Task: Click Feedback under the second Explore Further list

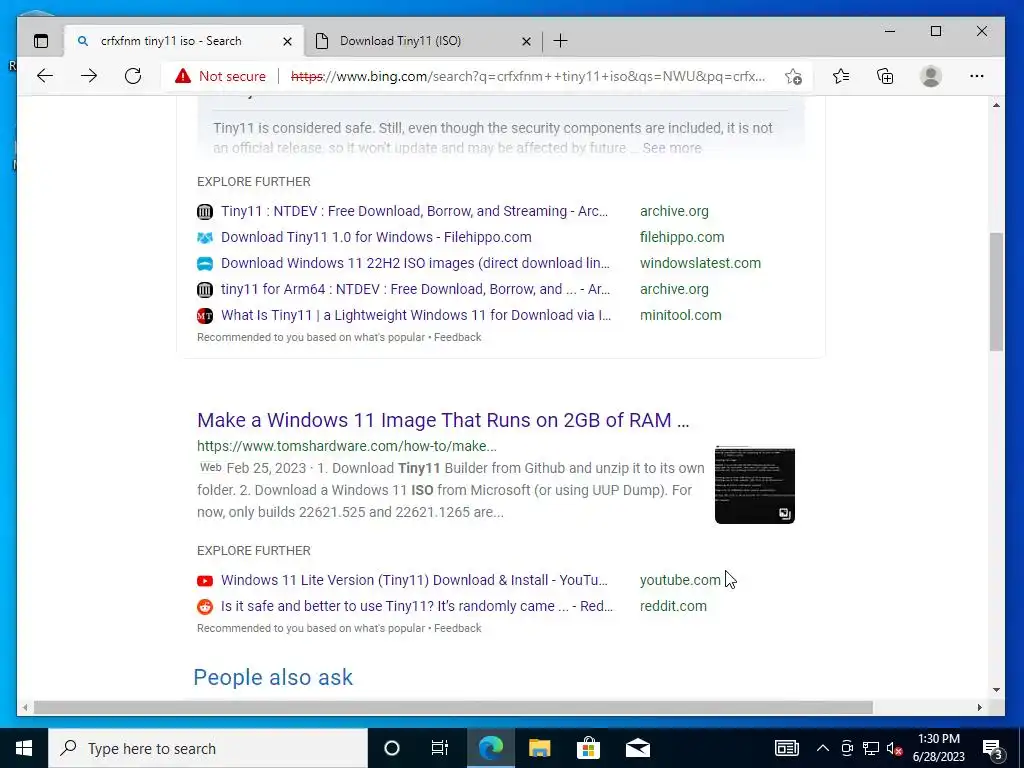Action: tap(457, 628)
